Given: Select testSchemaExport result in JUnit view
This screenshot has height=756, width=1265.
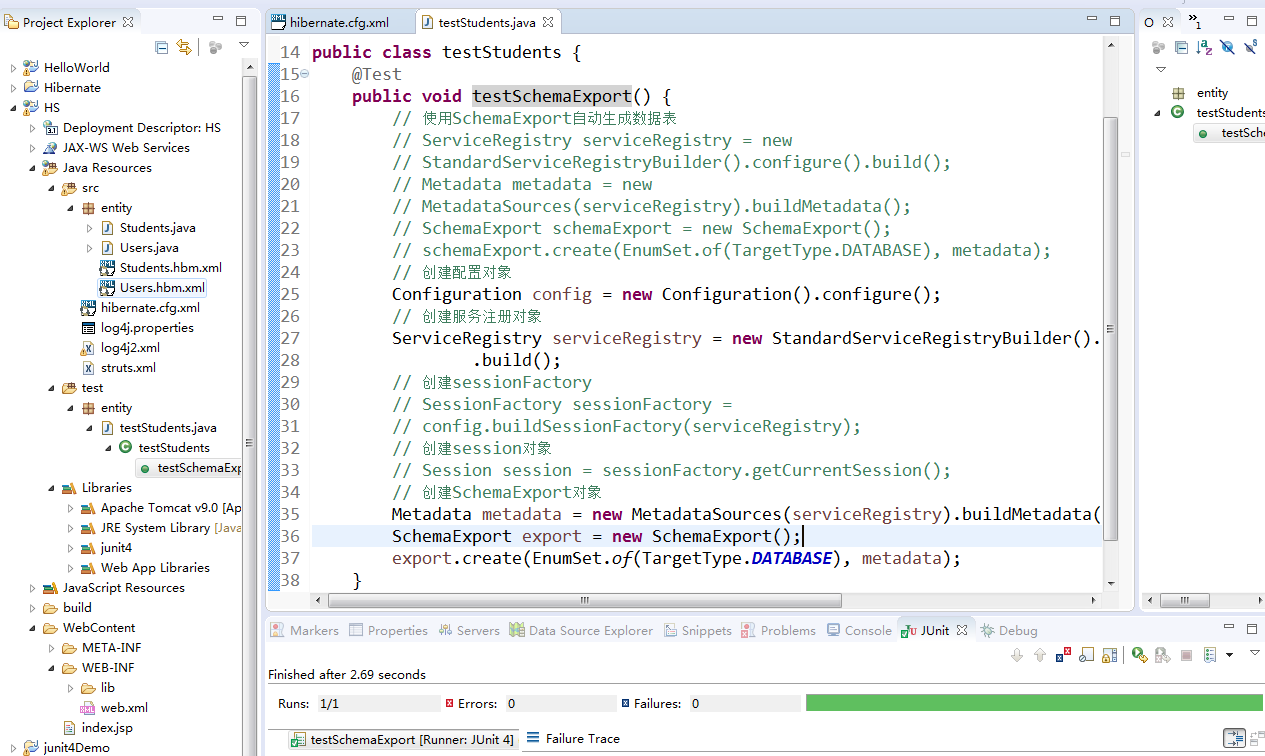Looking at the screenshot, I should click(403, 740).
